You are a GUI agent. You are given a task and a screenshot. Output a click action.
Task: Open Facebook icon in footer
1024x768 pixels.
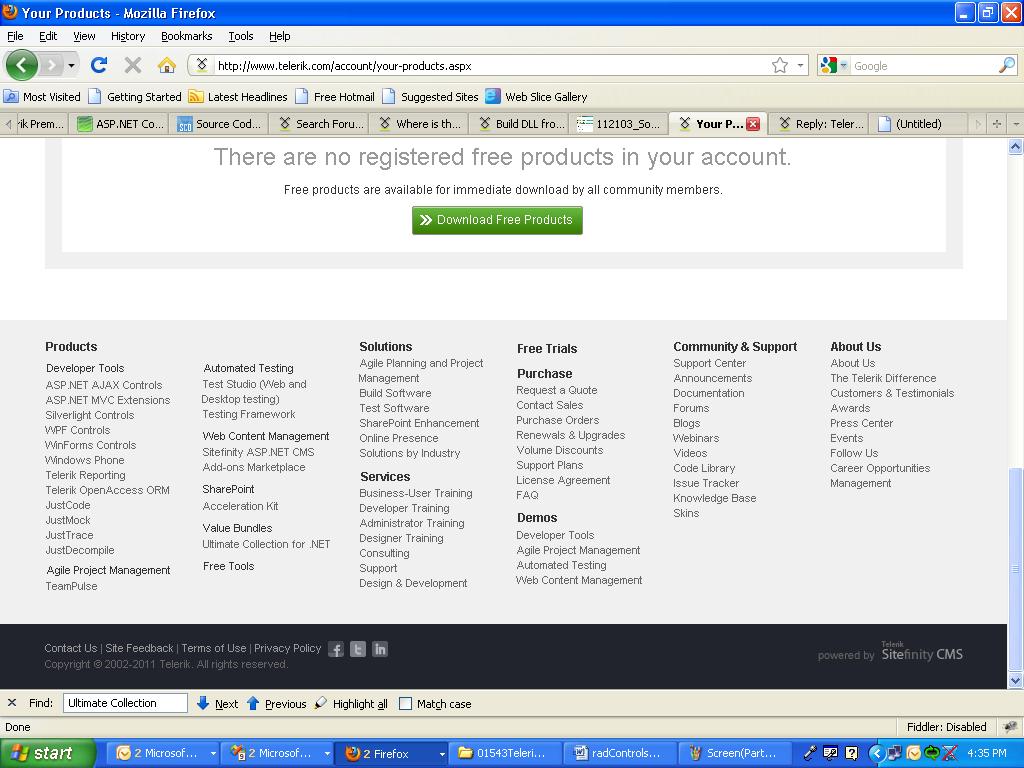click(x=336, y=649)
